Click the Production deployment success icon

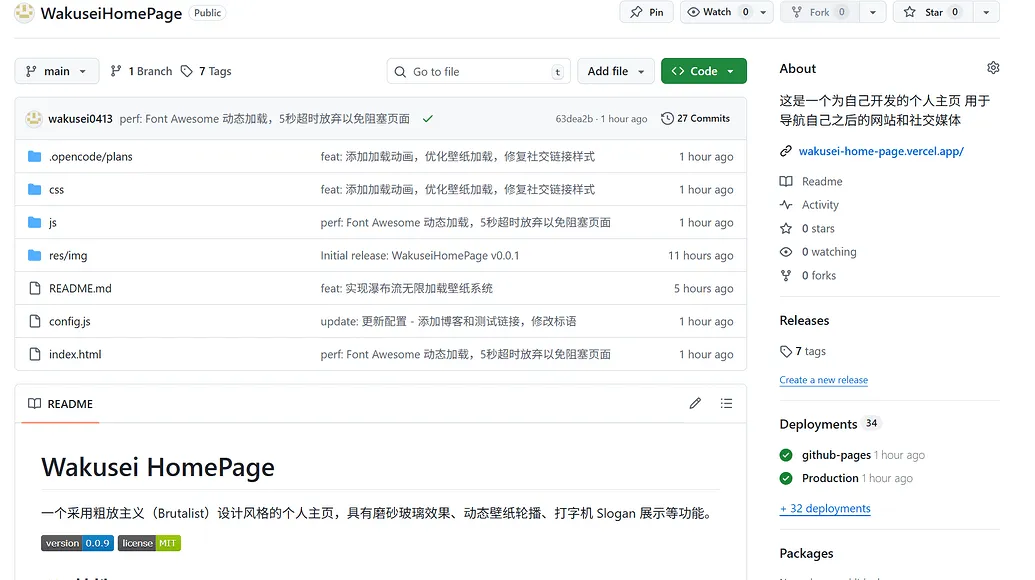tap(785, 478)
